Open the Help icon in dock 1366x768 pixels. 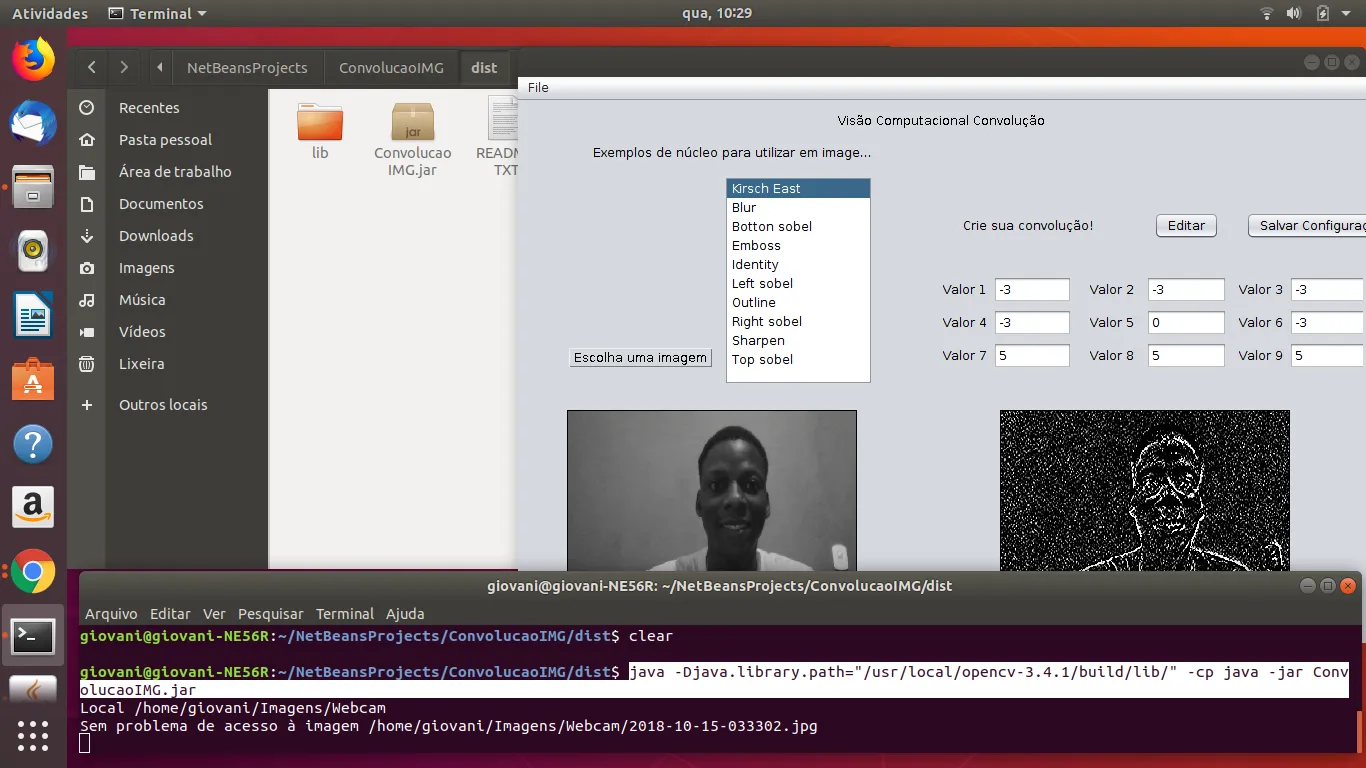[33, 443]
